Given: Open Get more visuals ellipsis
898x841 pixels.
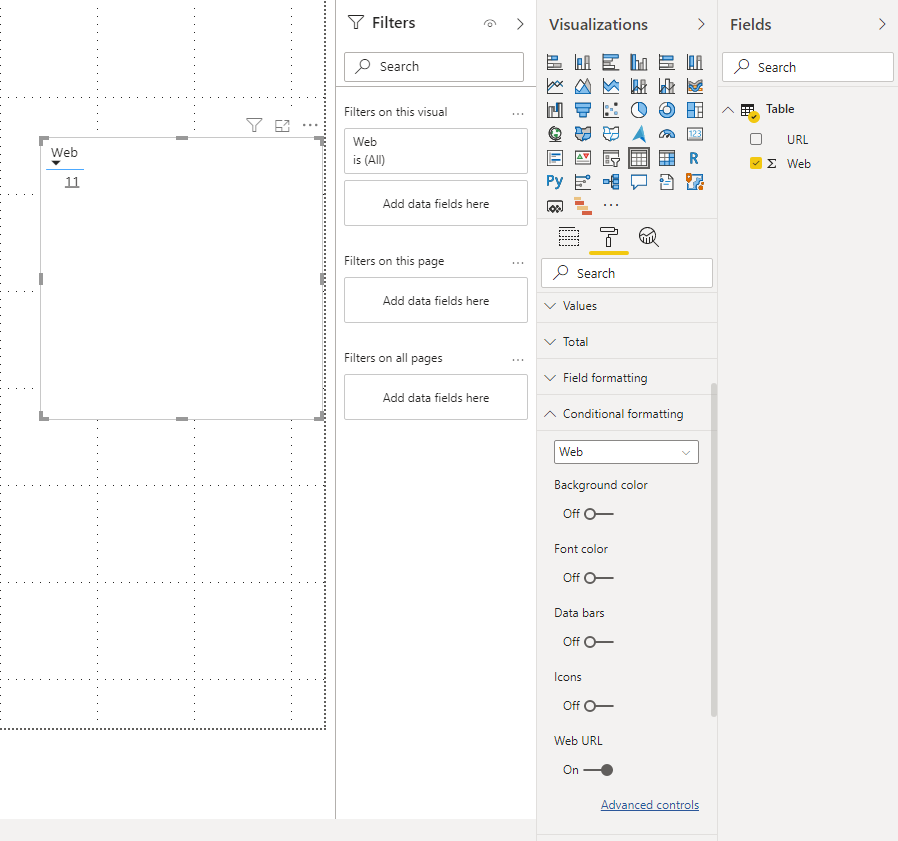Looking at the screenshot, I should coord(611,205).
